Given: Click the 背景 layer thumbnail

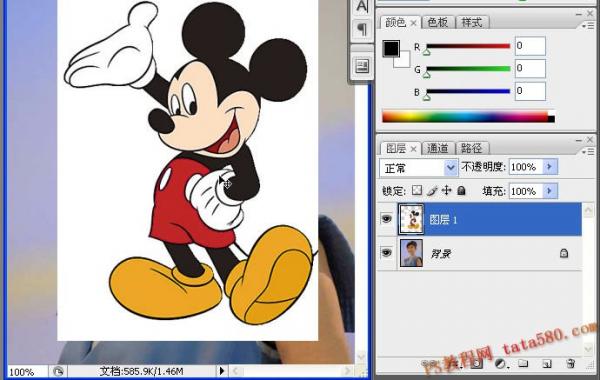Looking at the screenshot, I should tap(411, 253).
